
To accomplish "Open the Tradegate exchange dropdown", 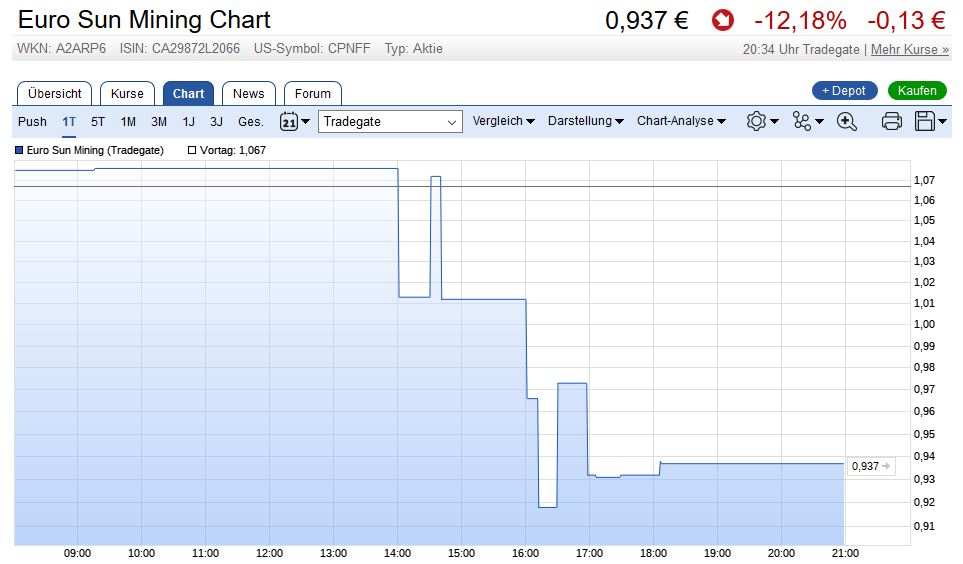I will pyautogui.click(x=390, y=122).
